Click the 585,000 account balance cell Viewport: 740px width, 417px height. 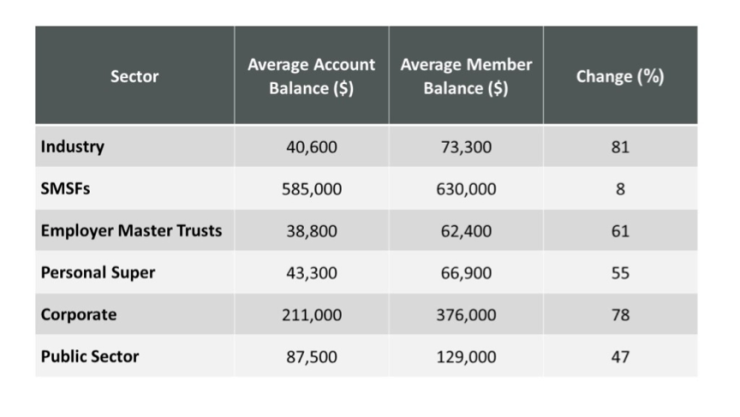[x=312, y=189]
